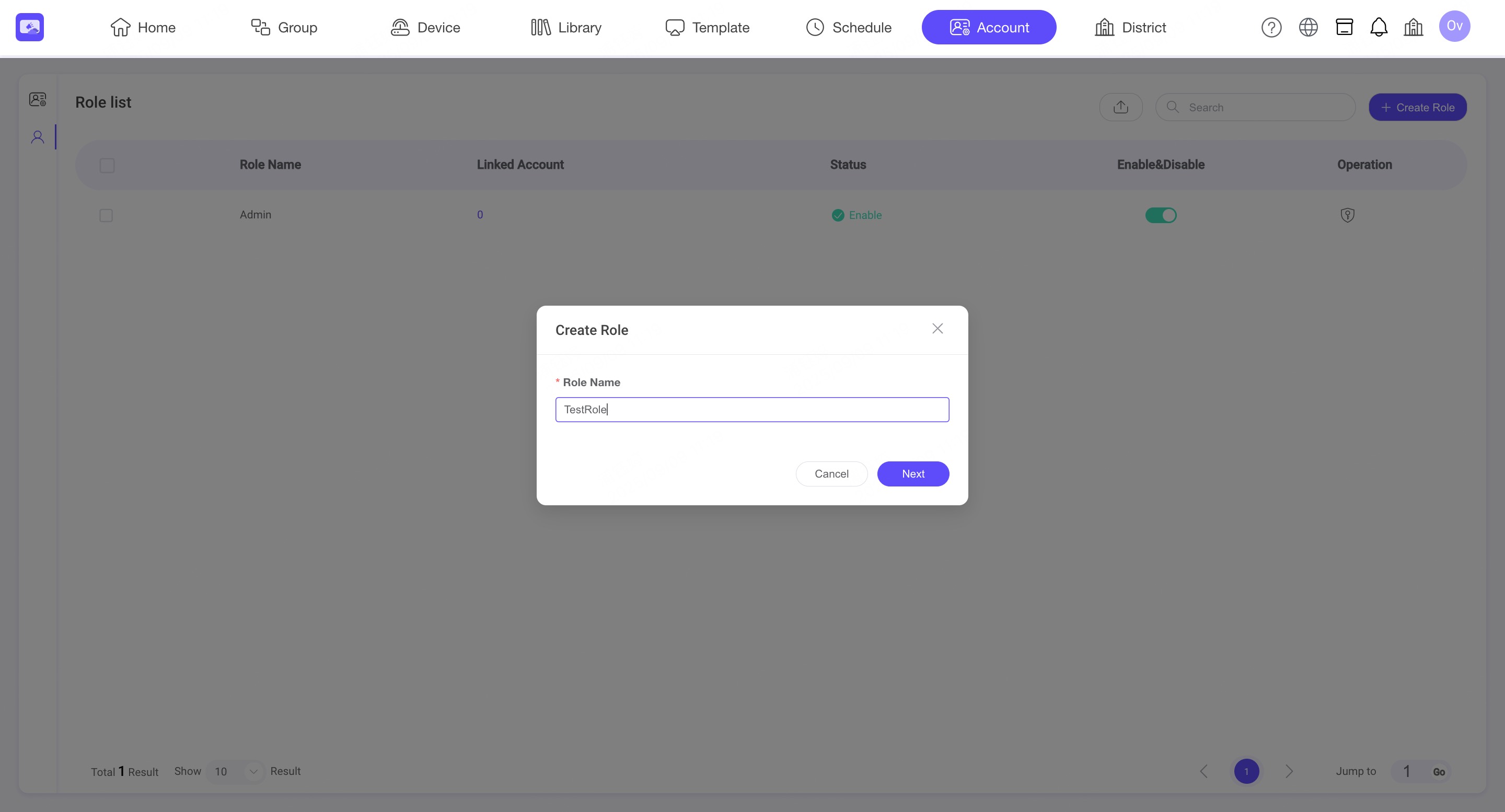Viewport: 1505px width, 812px height.
Task: Go to next page chevron
Action: (1289, 771)
